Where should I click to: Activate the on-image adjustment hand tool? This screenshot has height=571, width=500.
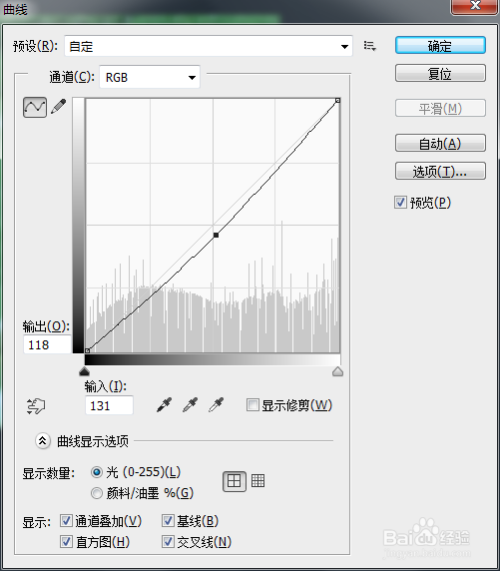point(36,406)
